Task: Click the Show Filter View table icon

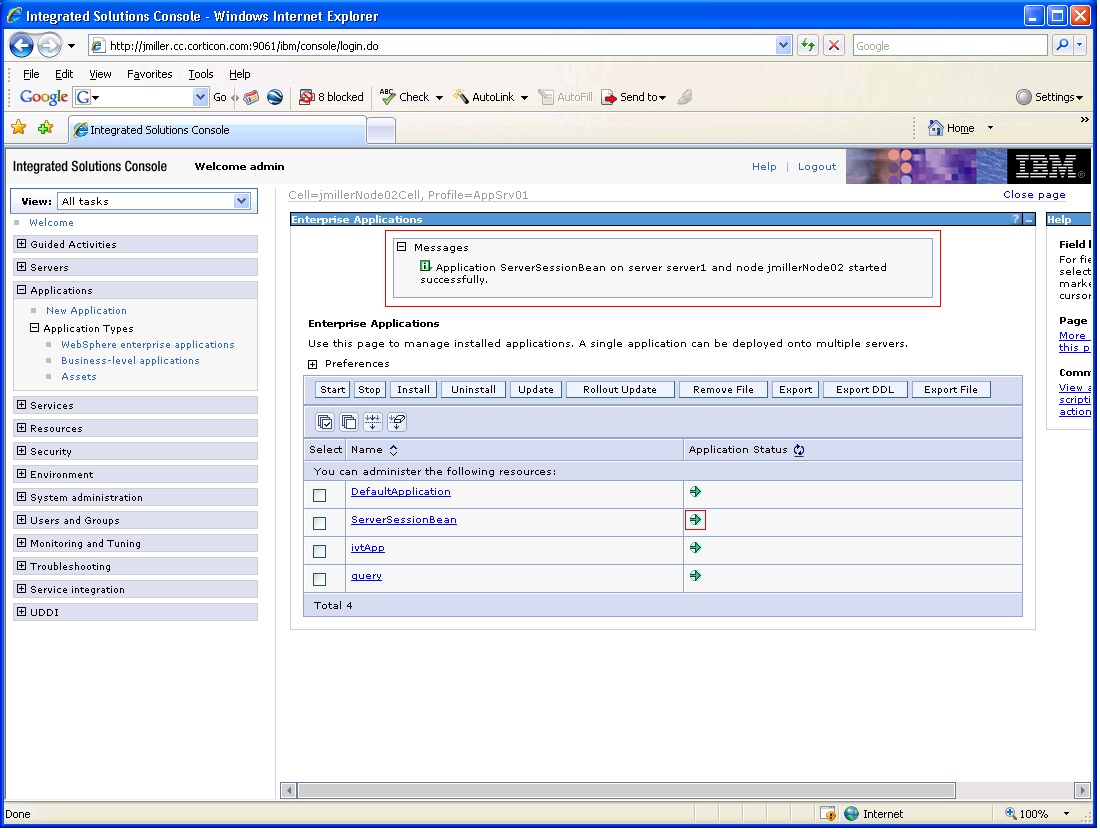Action: pyautogui.click(x=373, y=422)
